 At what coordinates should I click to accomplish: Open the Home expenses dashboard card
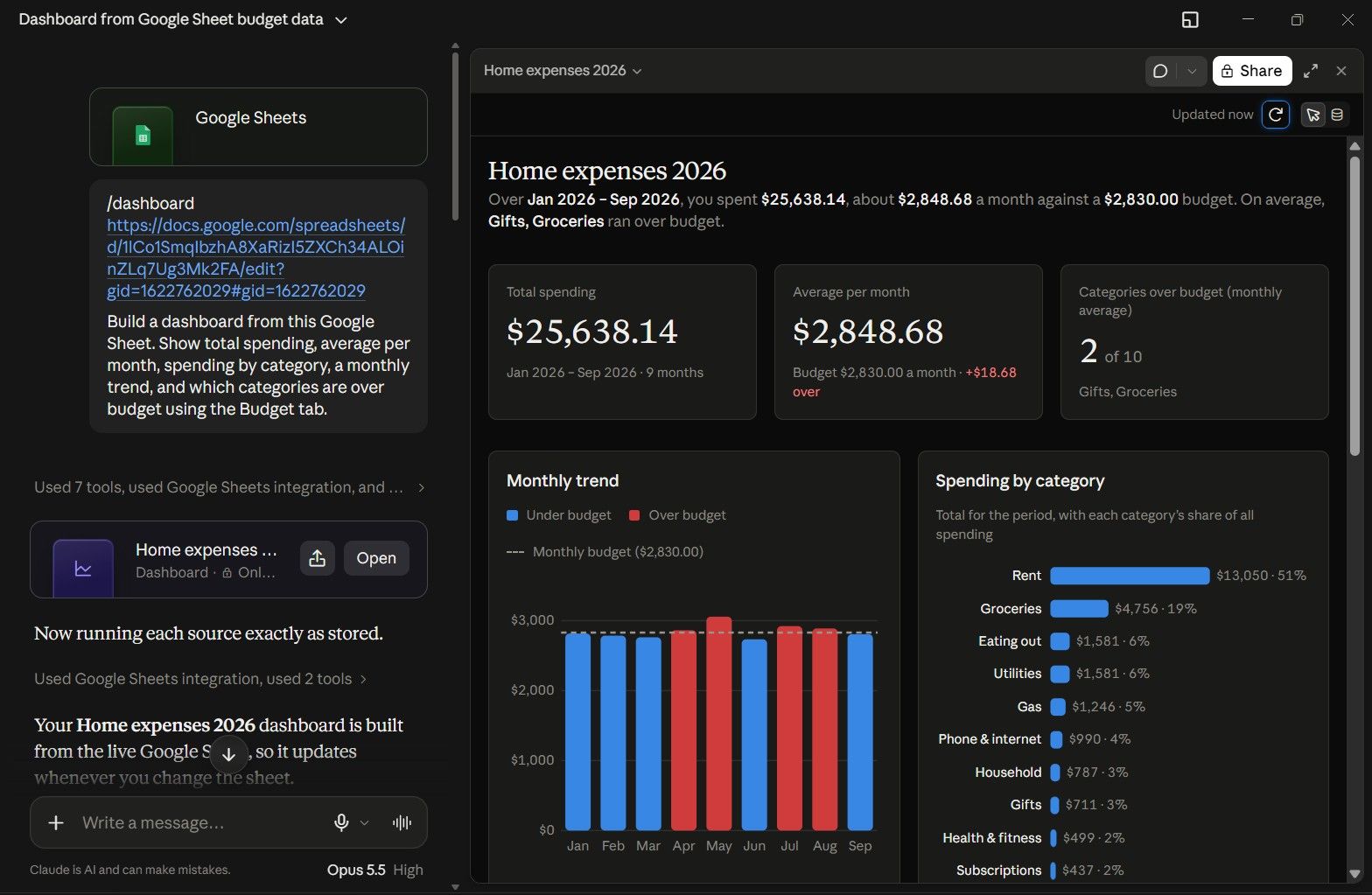pos(376,558)
